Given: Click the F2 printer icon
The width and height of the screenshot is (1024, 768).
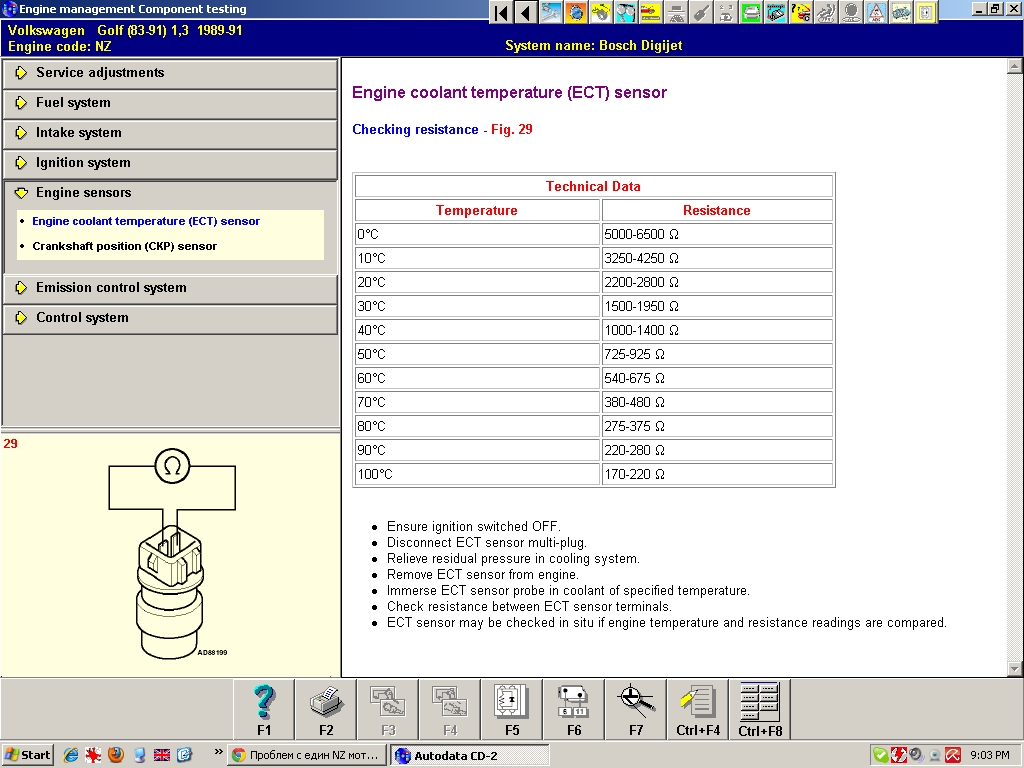Looking at the screenshot, I should 326,709.
